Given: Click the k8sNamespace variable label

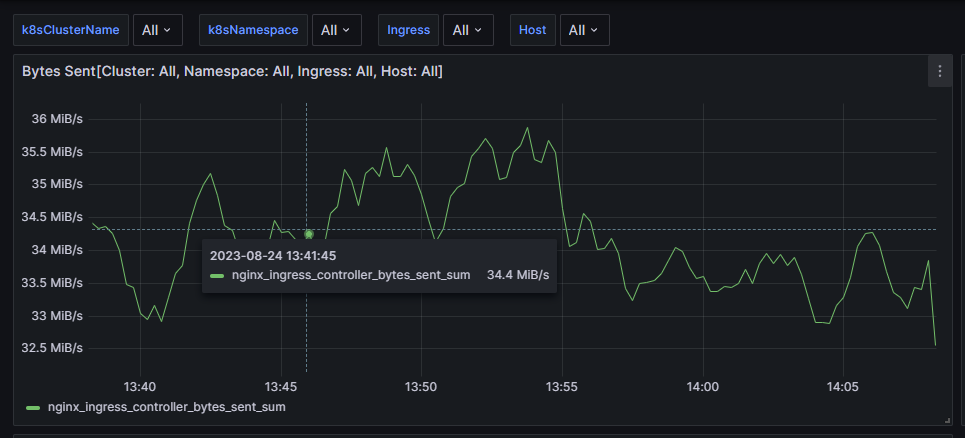Looking at the screenshot, I should pos(253,30).
